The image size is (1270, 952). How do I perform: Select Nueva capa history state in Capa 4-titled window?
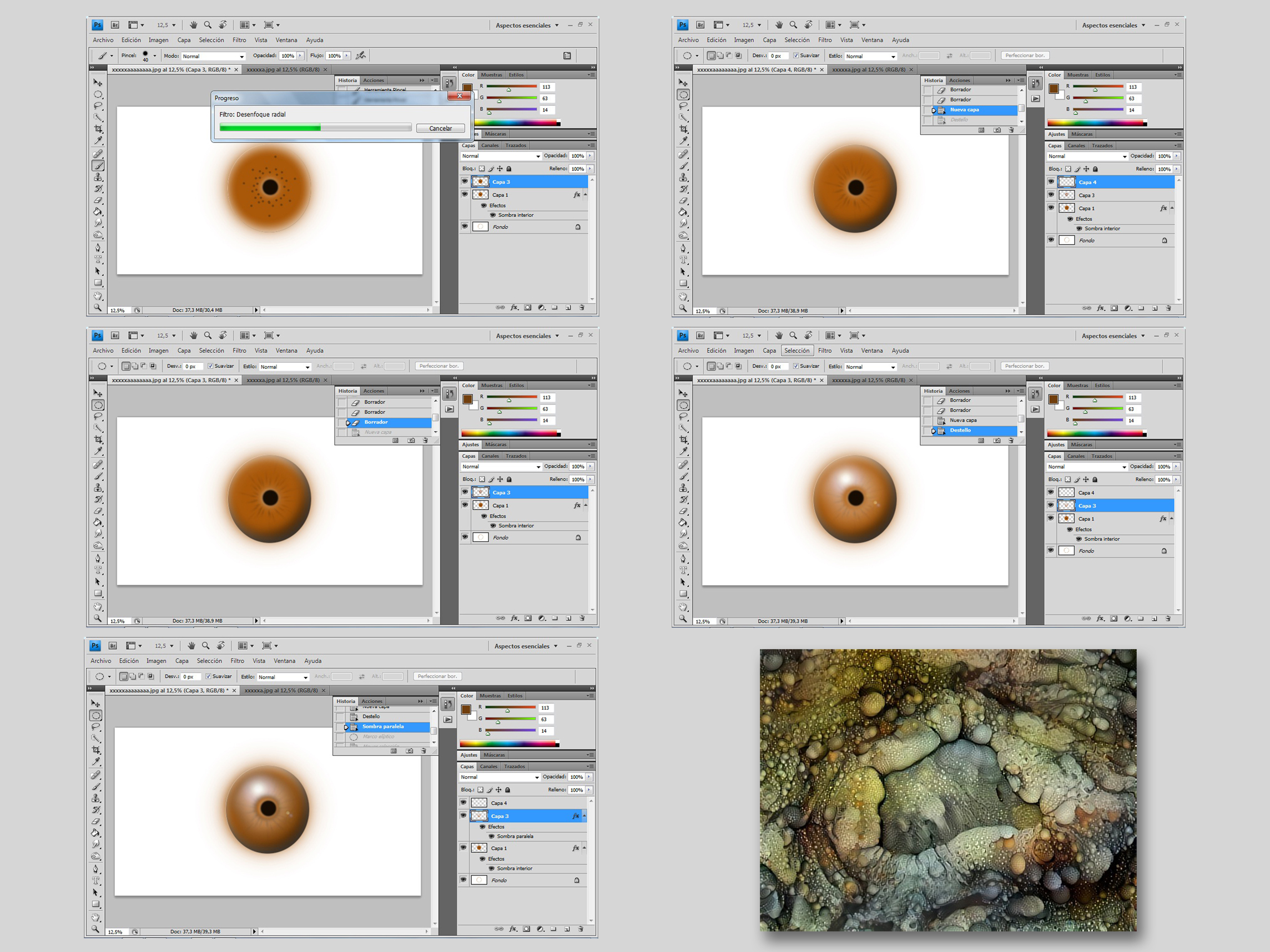(x=970, y=110)
